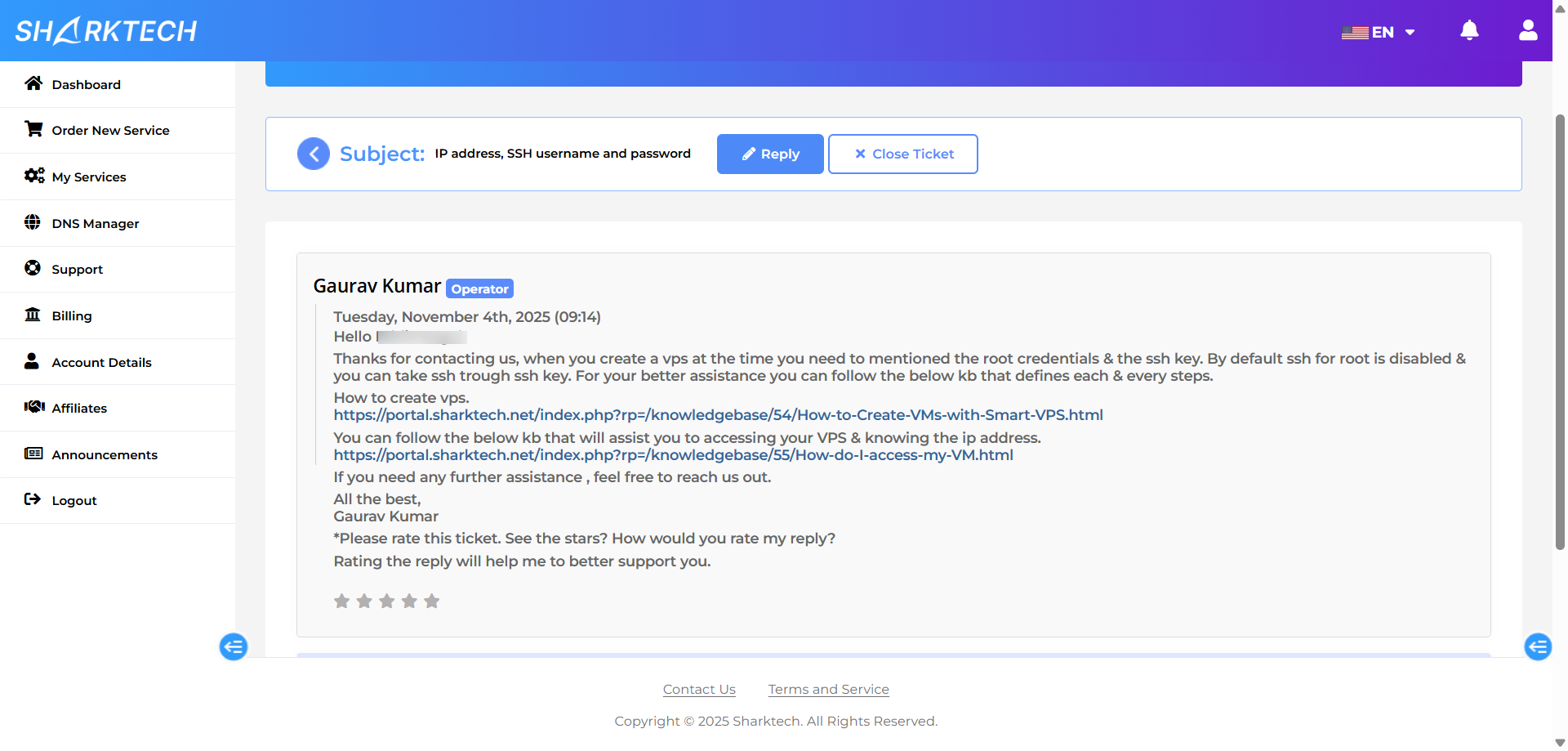Go to My Services
1568x751 pixels.
[x=118, y=177]
